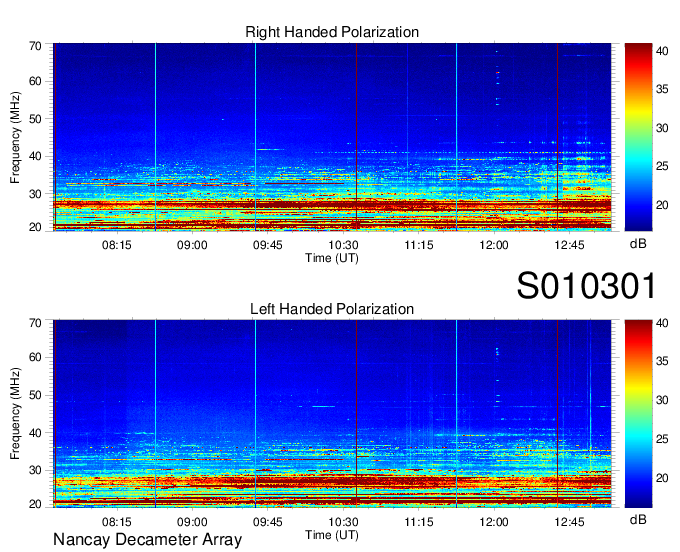
Task: Click the 70 MHz tick on Left Handed plot
Action: pyautogui.click(x=35, y=323)
